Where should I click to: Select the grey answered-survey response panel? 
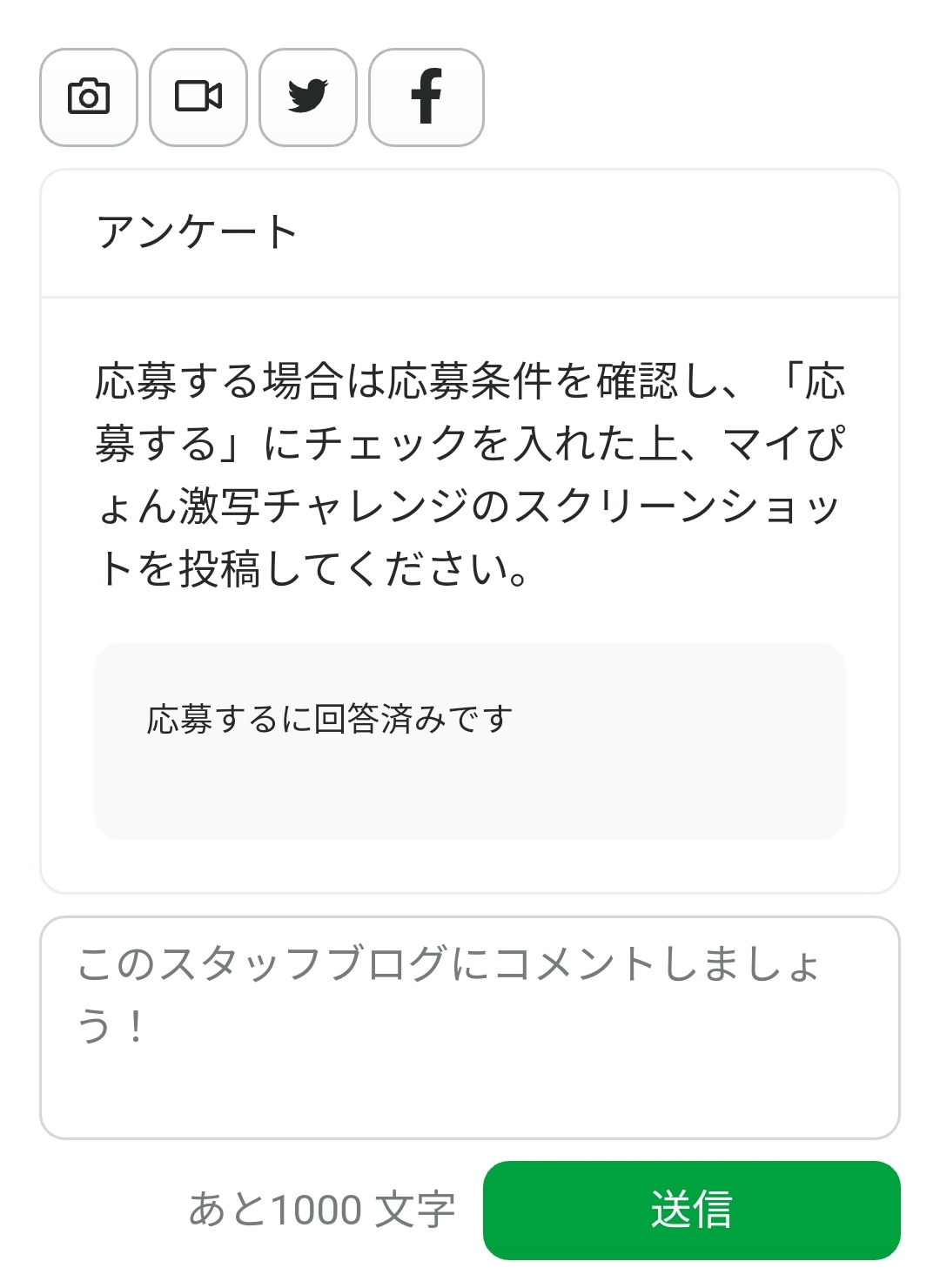coord(470,741)
